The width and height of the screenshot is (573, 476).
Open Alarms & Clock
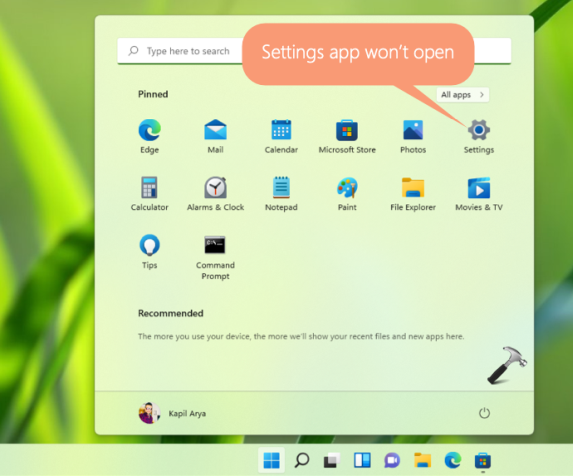(x=215, y=193)
